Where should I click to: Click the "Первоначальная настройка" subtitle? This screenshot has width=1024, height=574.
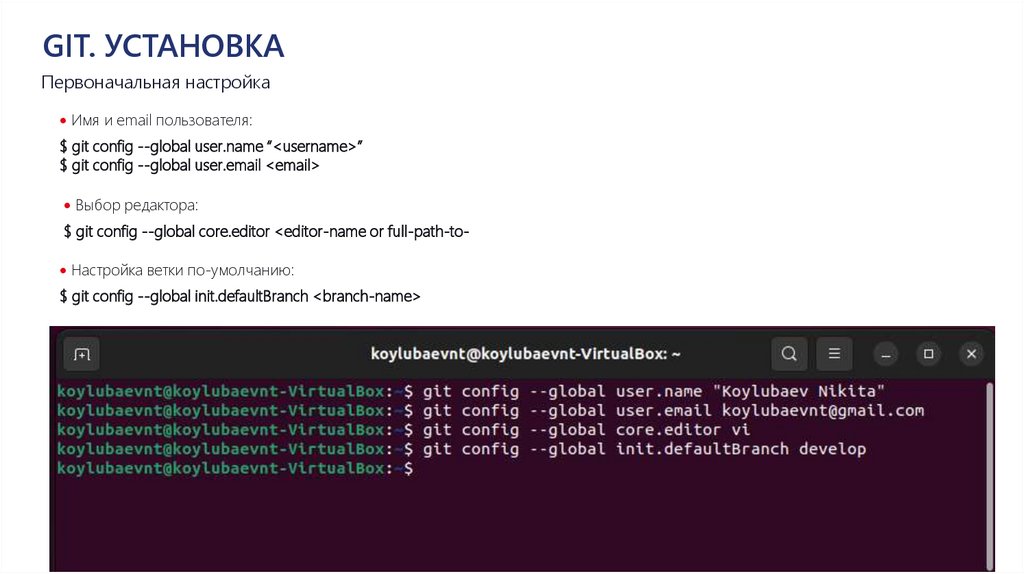pyautogui.click(x=155, y=83)
